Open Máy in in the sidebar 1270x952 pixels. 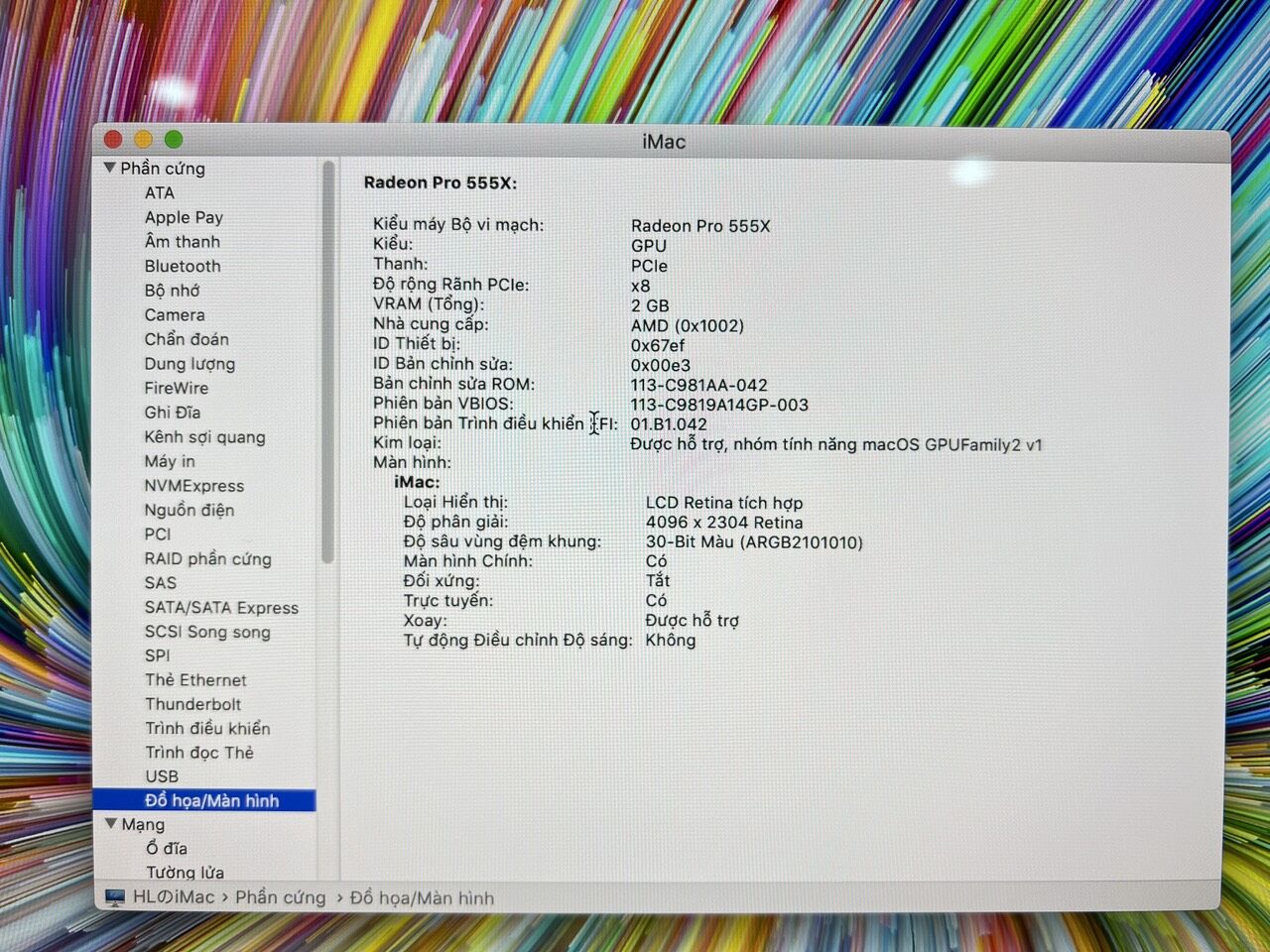pos(170,461)
